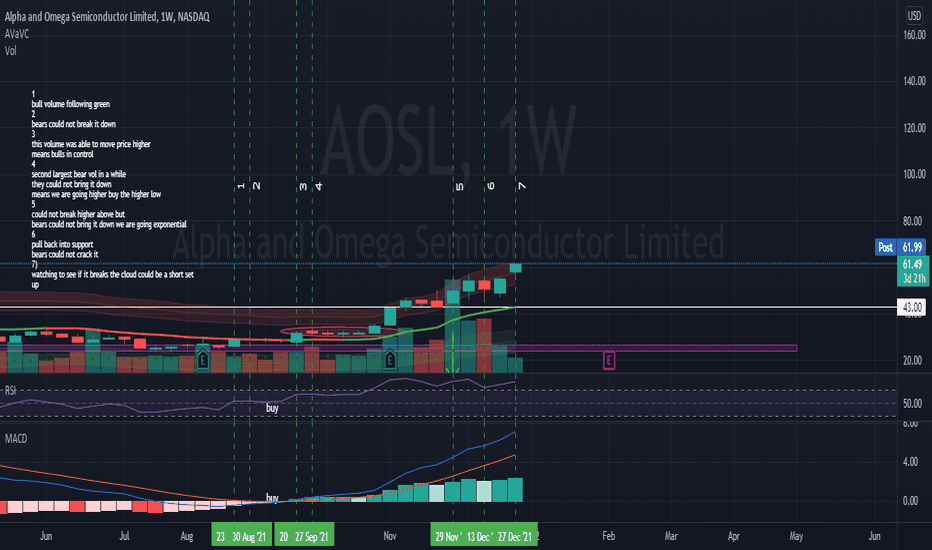Click the note 'pull back into support'
The image size is (932, 550).
[62, 244]
